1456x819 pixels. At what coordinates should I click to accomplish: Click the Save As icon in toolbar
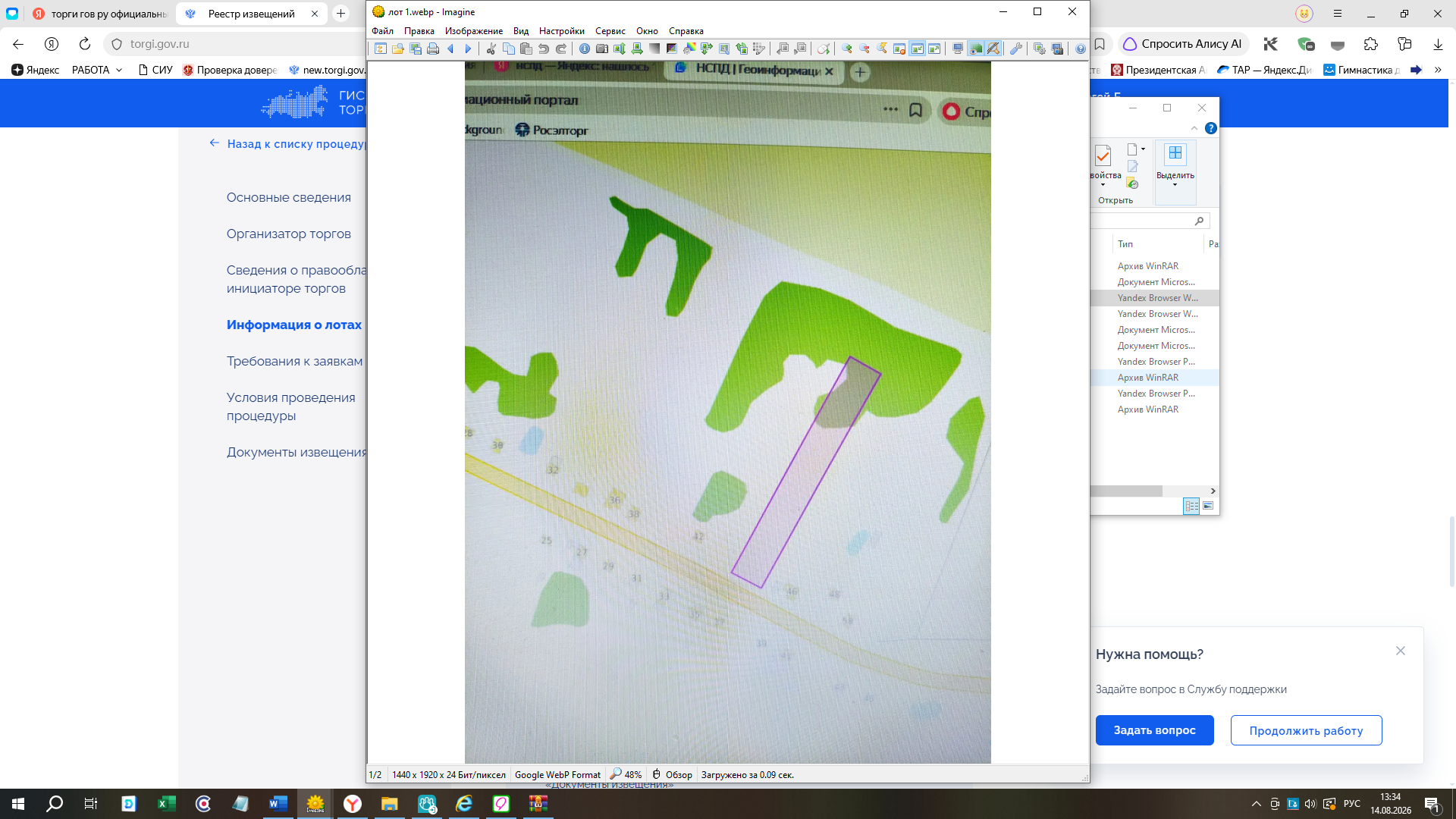pos(416,49)
